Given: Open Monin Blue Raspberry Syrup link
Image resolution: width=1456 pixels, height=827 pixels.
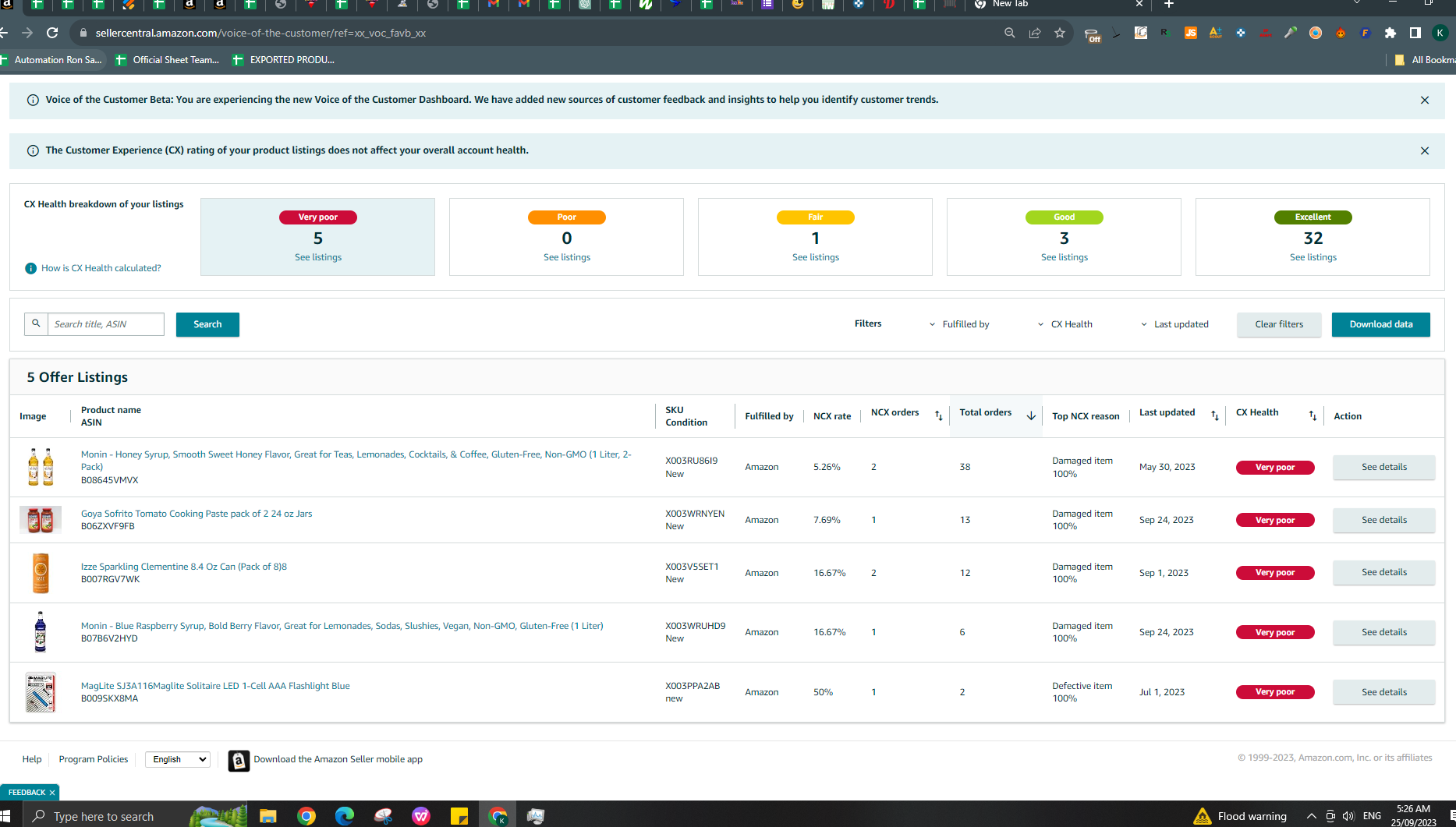Looking at the screenshot, I should 342,626.
